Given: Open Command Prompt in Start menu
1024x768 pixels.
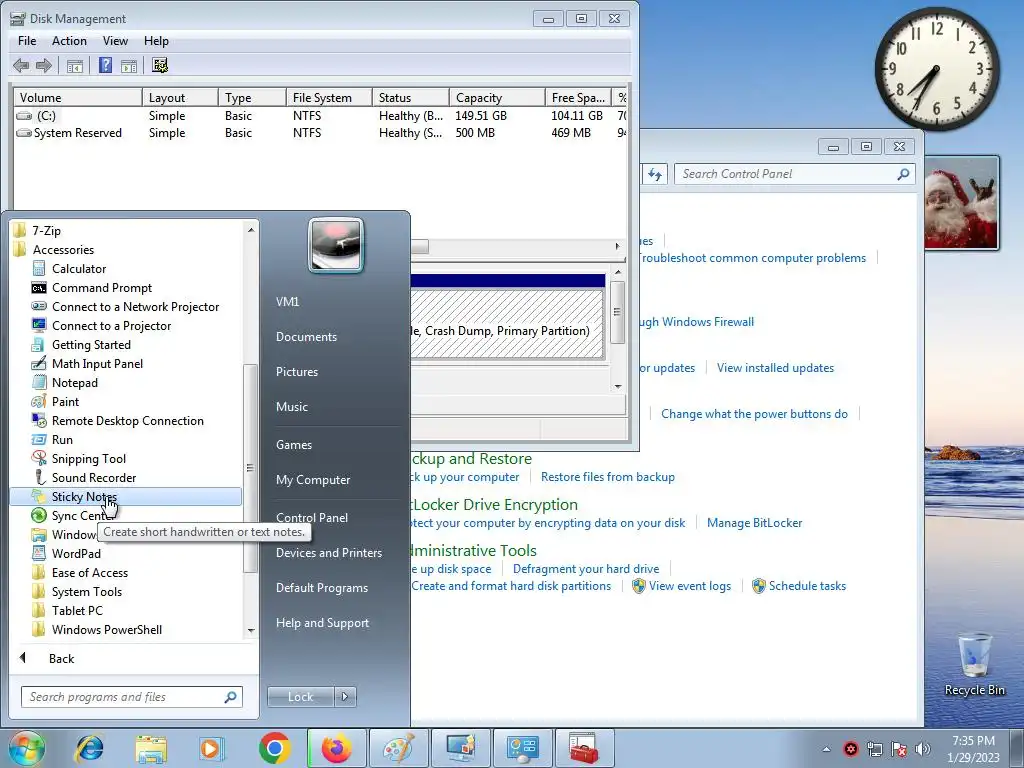Looking at the screenshot, I should (102, 287).
